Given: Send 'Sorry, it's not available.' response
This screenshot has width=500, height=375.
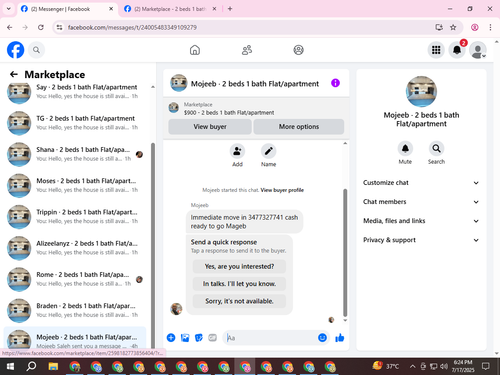Looking at the screenshot, I should [x=239, y=301].
